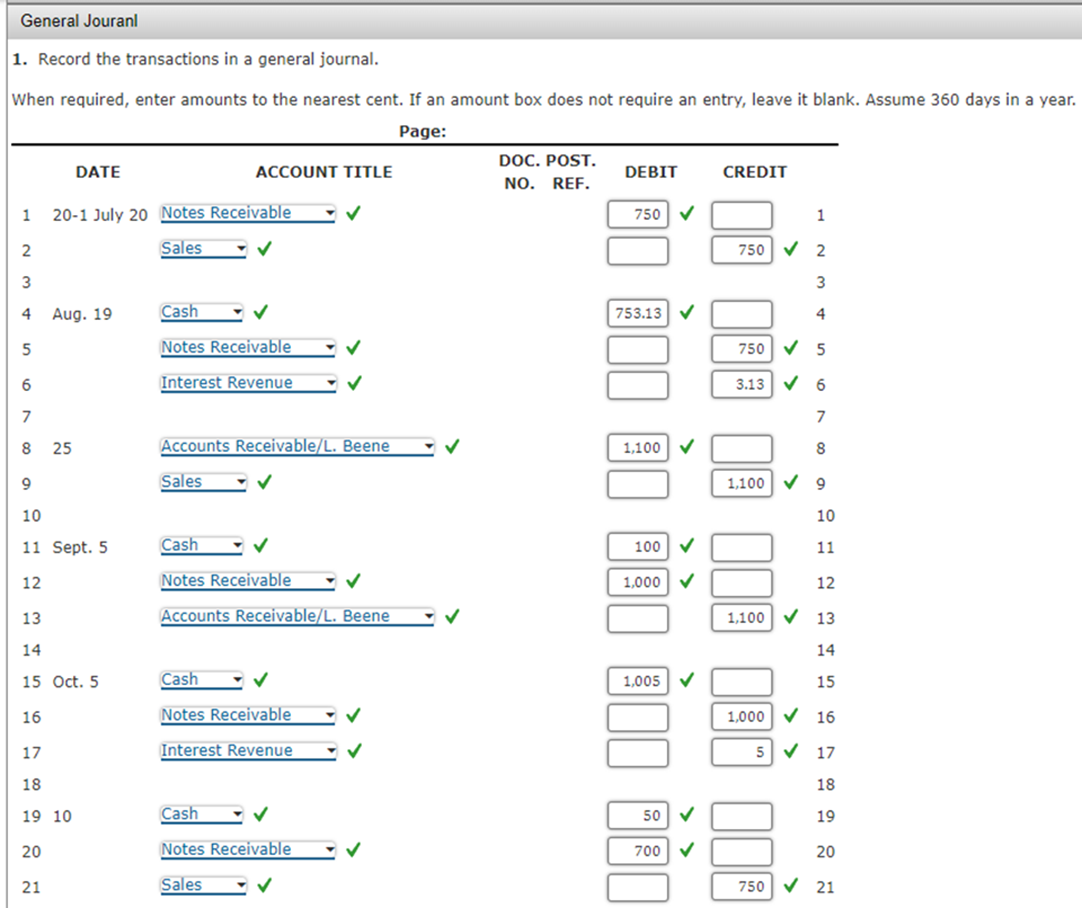
Task: Click the checkmark next to Interest Revenue credit 5
Action: pyautogui.click(x=791, y=751)
